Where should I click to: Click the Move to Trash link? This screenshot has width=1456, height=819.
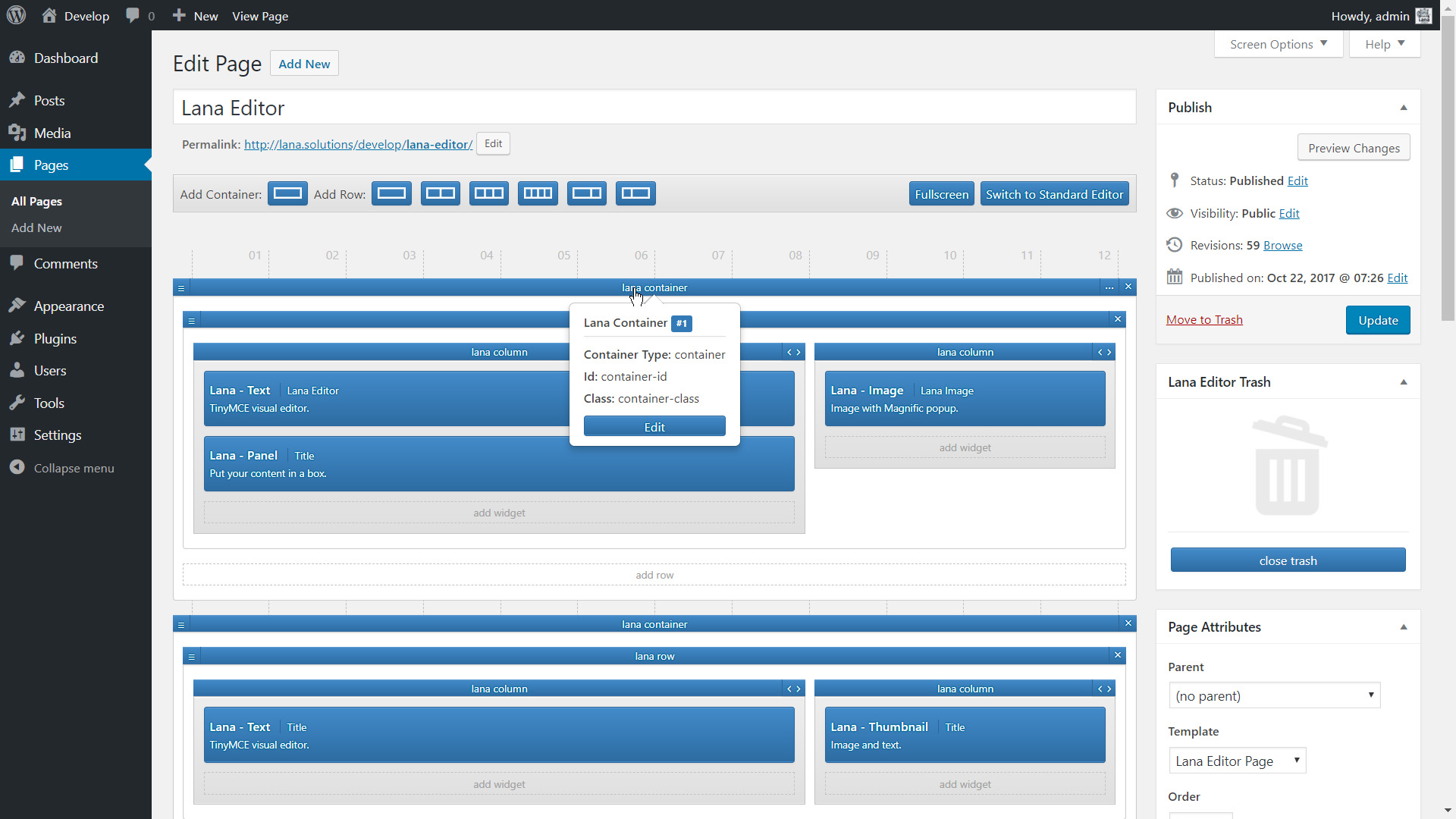click(1204, 320)
